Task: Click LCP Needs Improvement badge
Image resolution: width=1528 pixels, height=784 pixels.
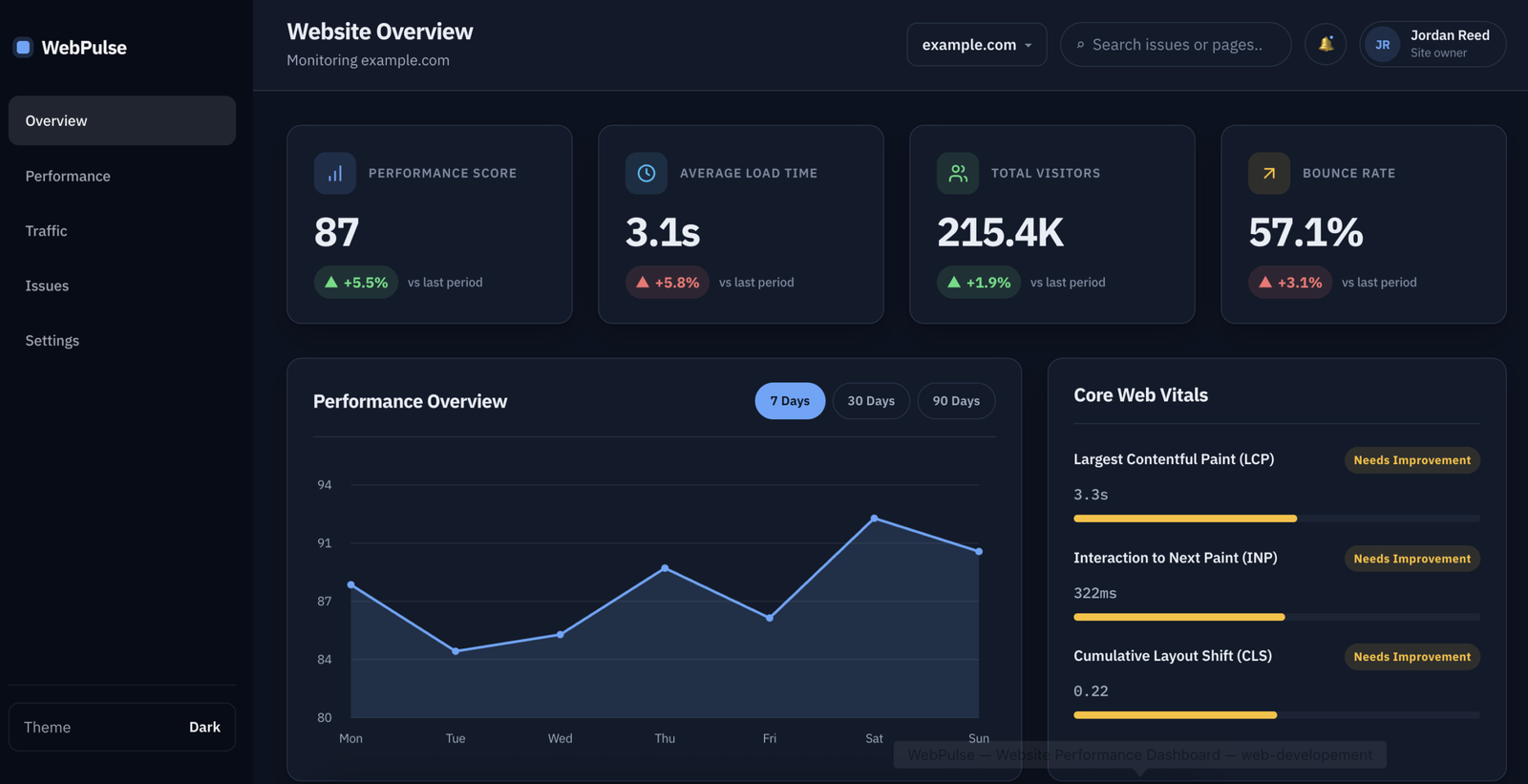Action: (1411, 460)
